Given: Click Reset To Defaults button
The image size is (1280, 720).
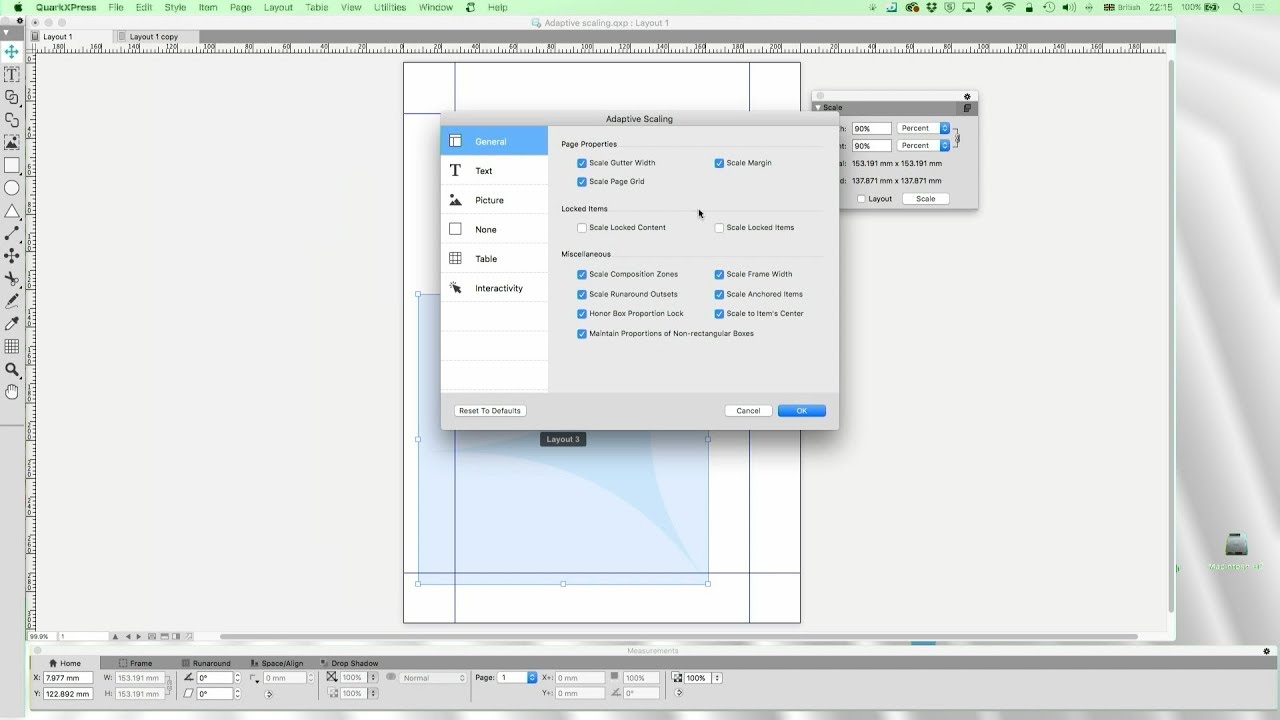Looking at the screenshot, I should [490, 411].
